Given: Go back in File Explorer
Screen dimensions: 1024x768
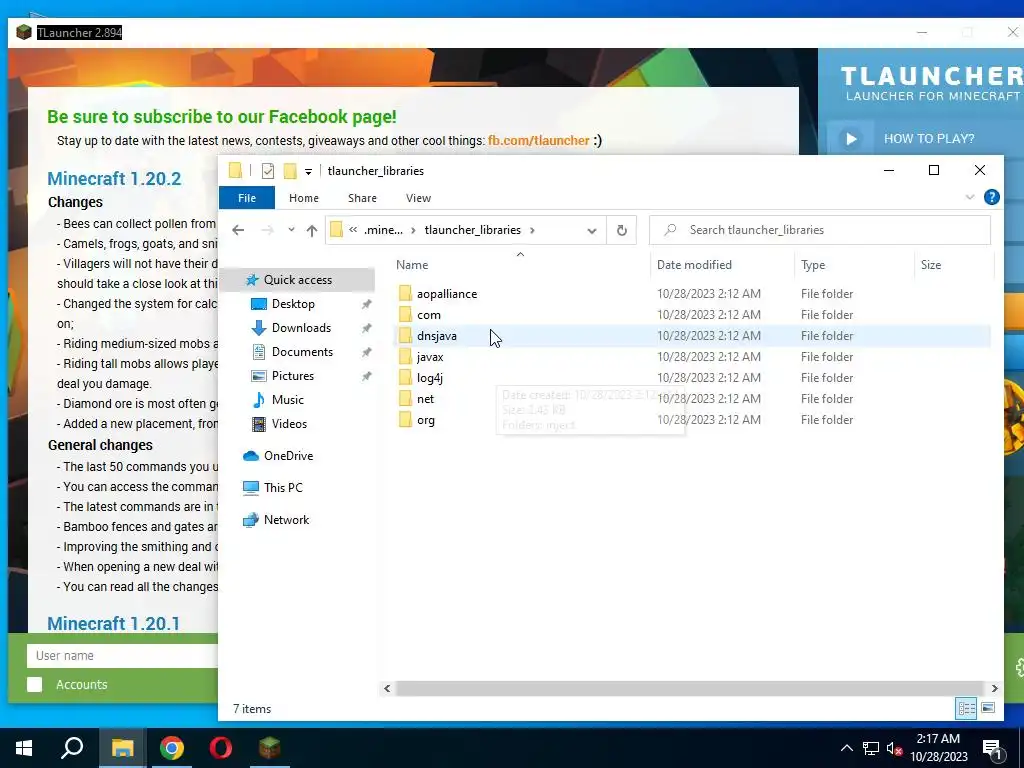Looking at the screenshot, I should 238,230.
